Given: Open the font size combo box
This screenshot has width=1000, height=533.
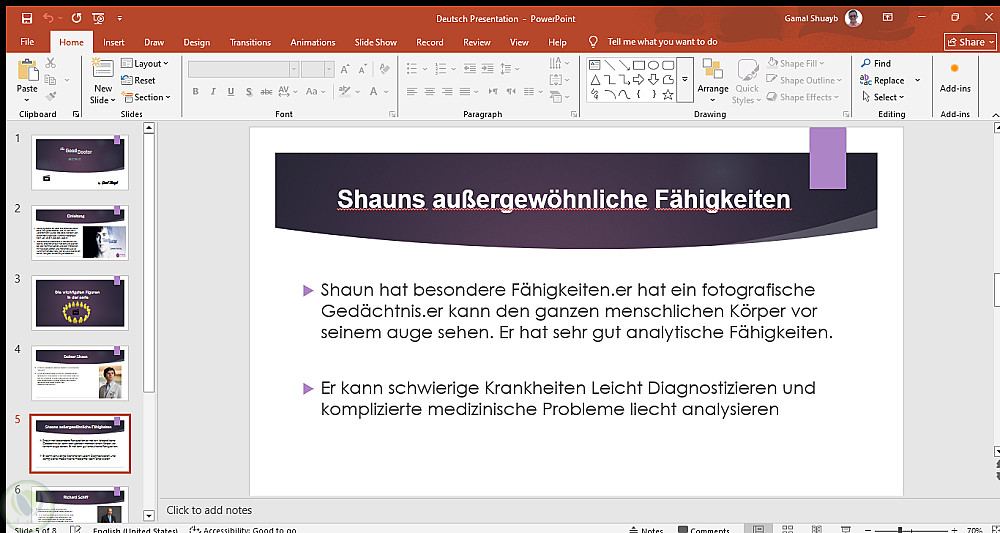Looking at the screenshot, I should click(x=318, y=69).
